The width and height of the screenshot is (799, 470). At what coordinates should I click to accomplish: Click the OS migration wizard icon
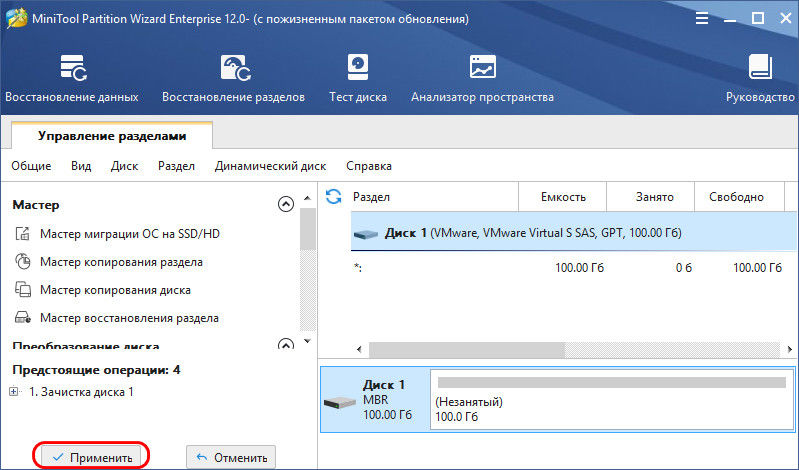coord(22,233)
